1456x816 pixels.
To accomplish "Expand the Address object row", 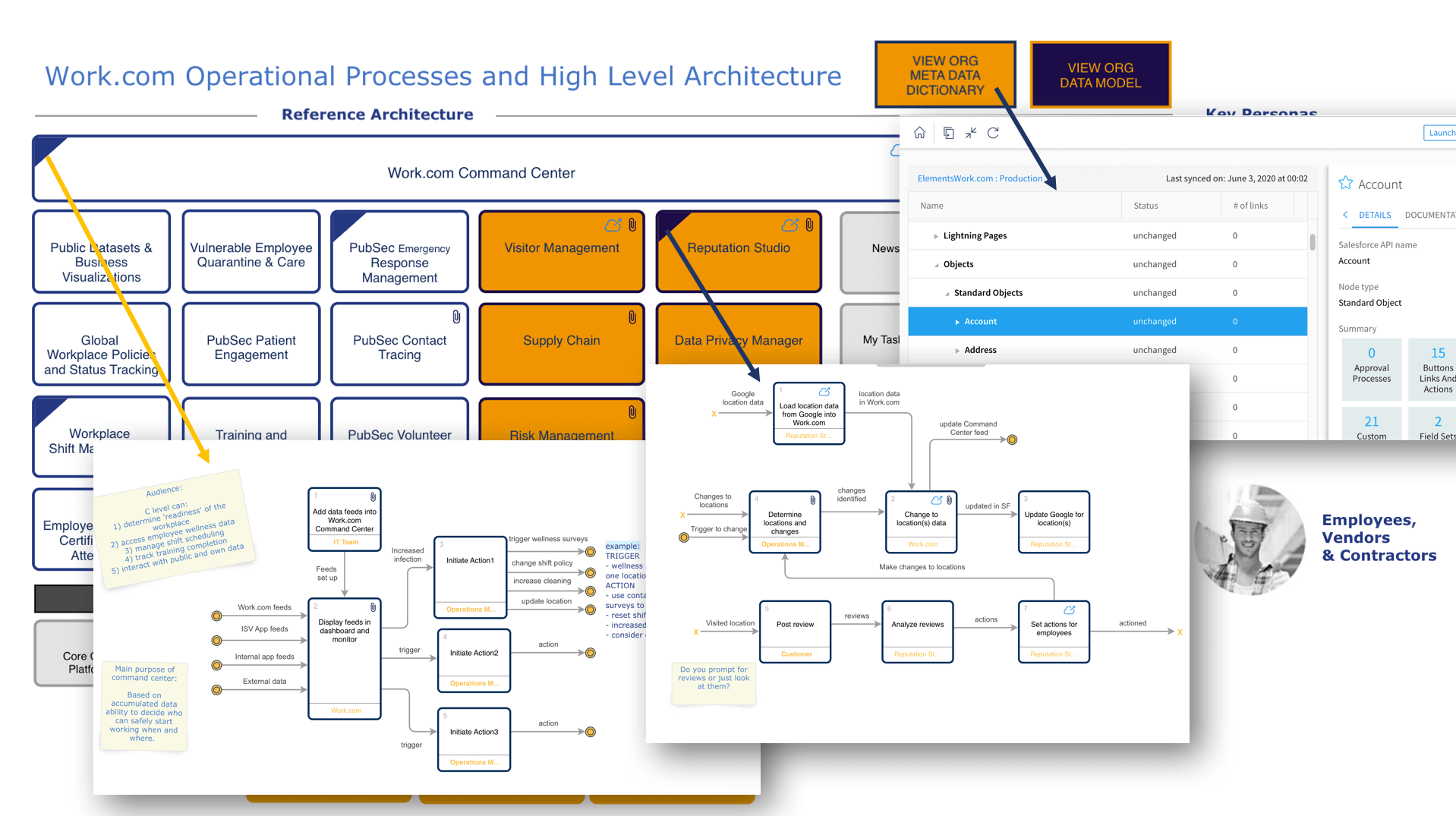I will [x=956, y=351].
